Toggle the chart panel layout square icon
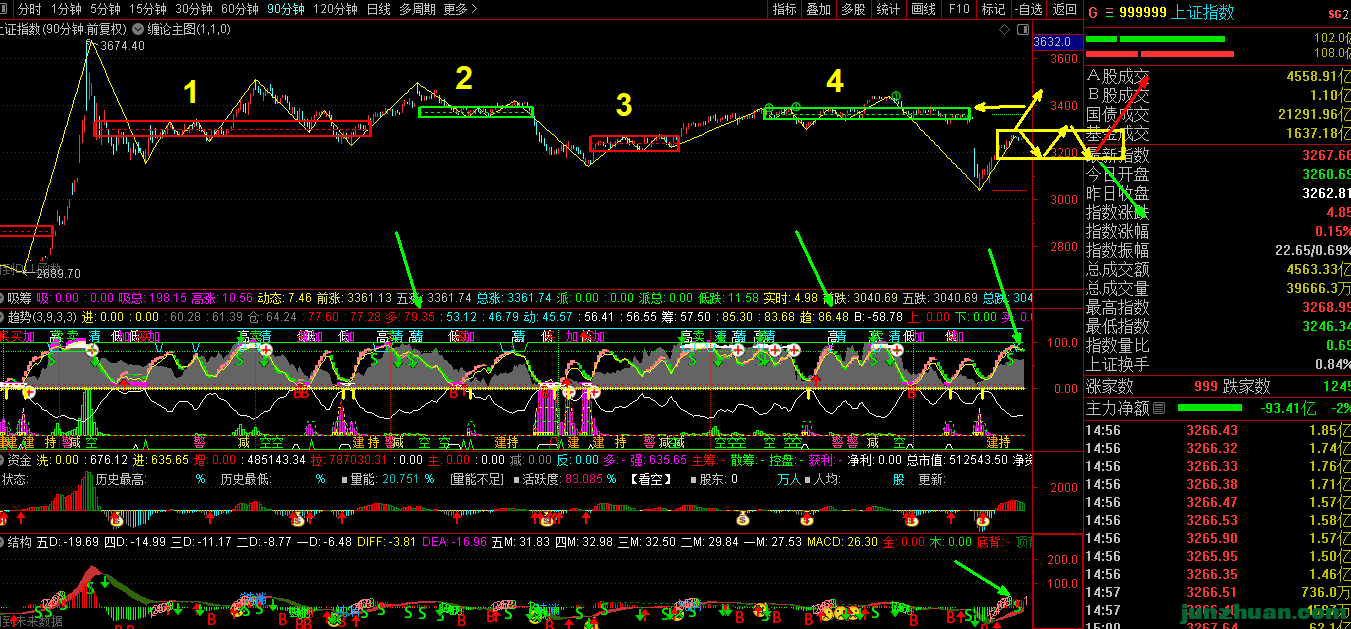This screenshot has width=1351, height=629. [x=1022, y=30]
